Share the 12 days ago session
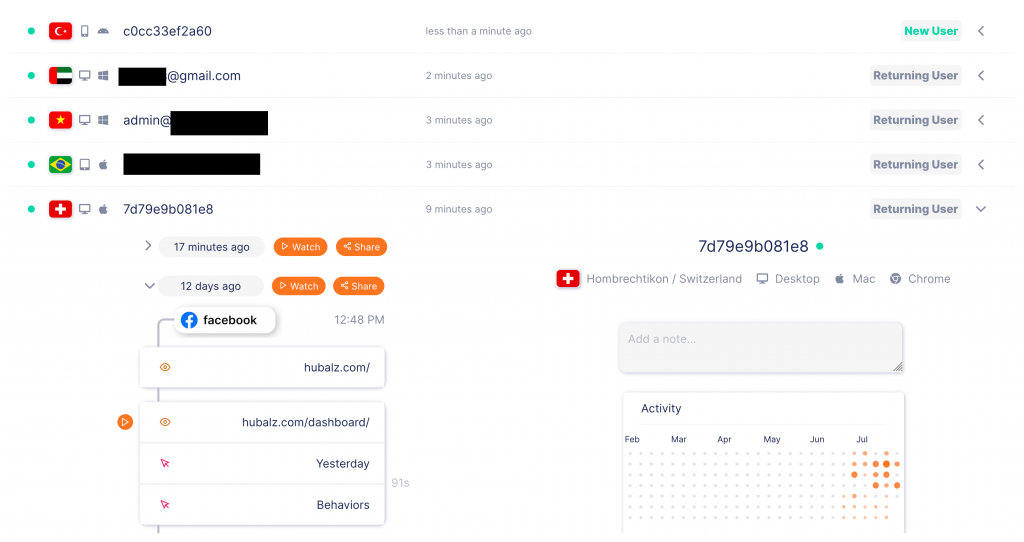 359,286
